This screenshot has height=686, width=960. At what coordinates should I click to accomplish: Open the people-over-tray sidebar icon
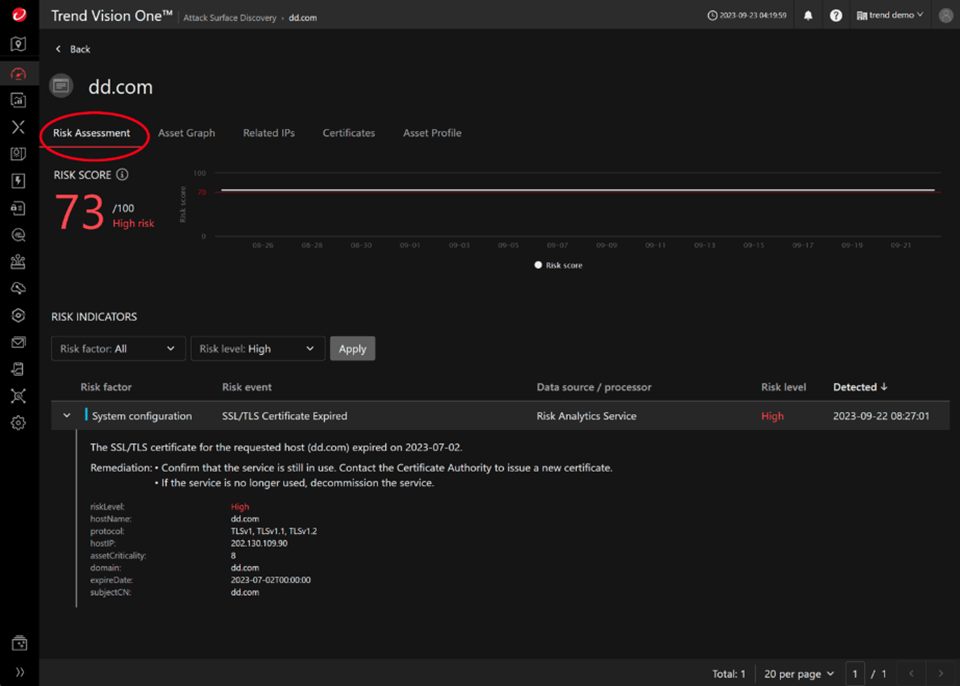18,262
